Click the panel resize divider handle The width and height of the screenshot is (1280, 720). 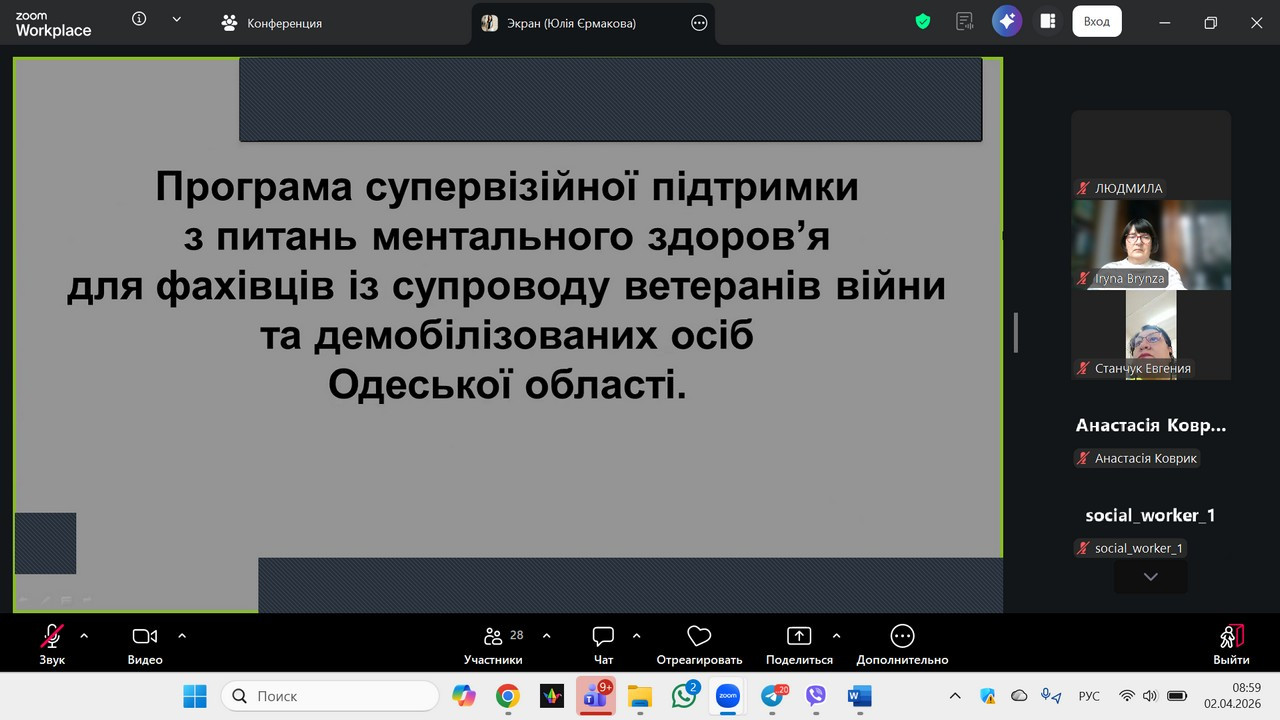[x=1016, y=332]
